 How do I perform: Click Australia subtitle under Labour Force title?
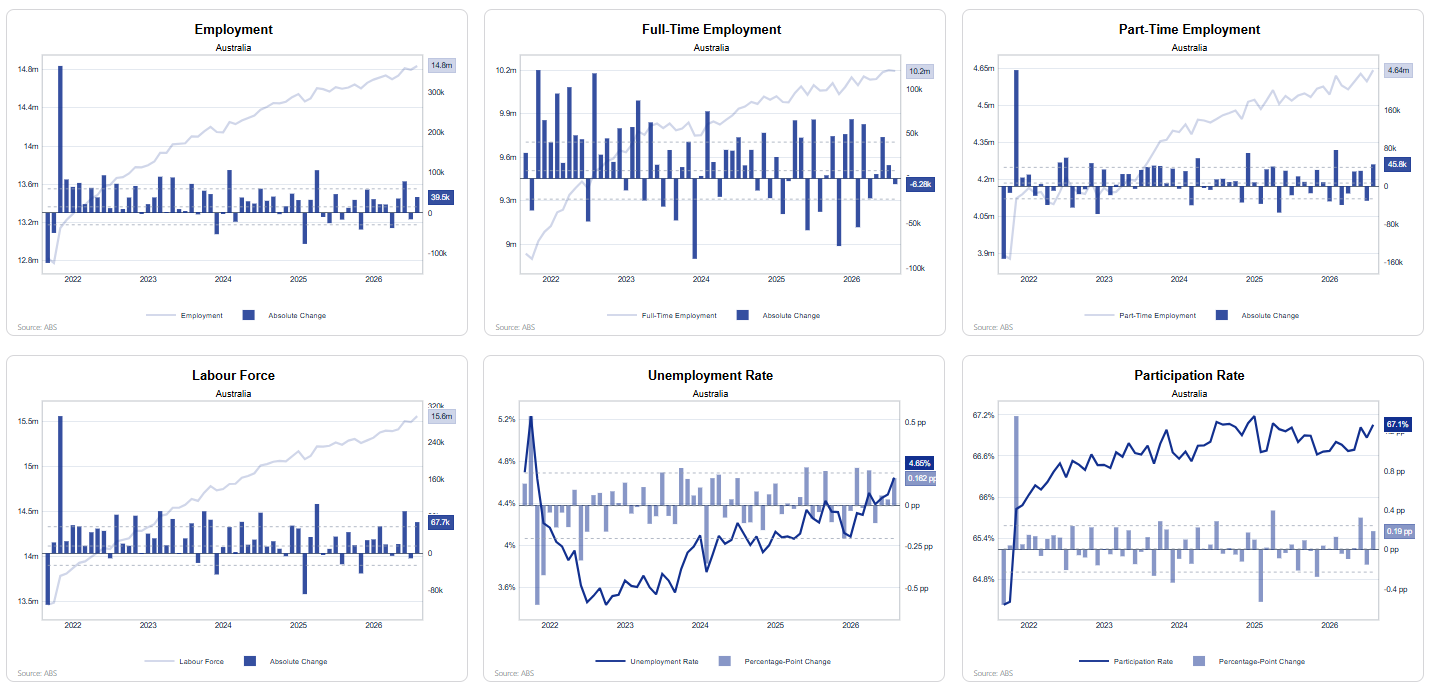pos(234,394)
